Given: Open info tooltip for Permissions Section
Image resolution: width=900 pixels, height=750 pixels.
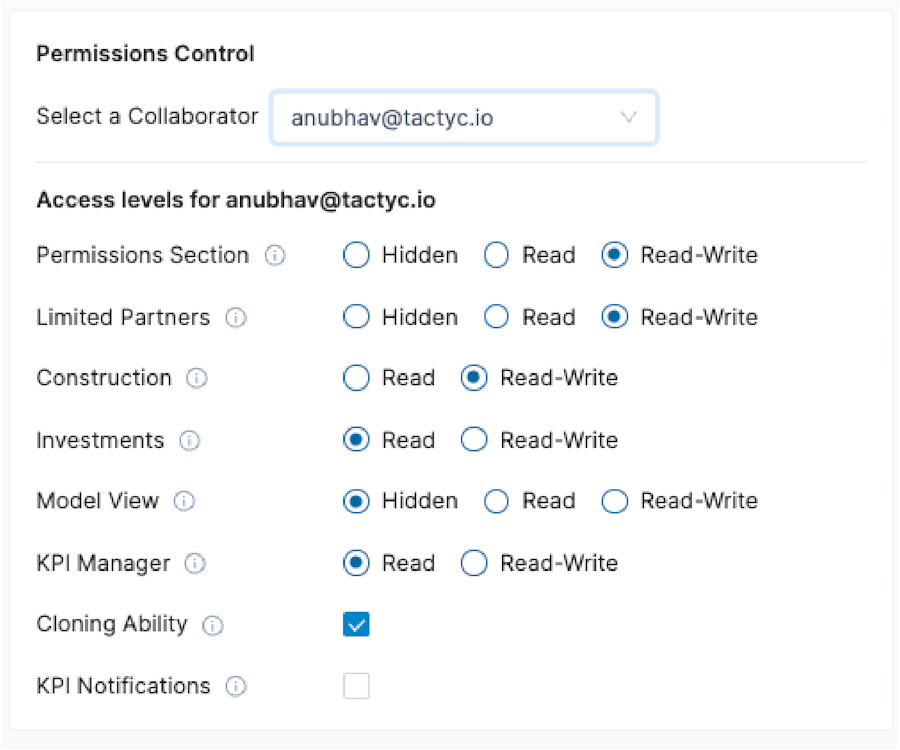Looking at the screenshot, I should pyautogui.click(x=275, y=255).
